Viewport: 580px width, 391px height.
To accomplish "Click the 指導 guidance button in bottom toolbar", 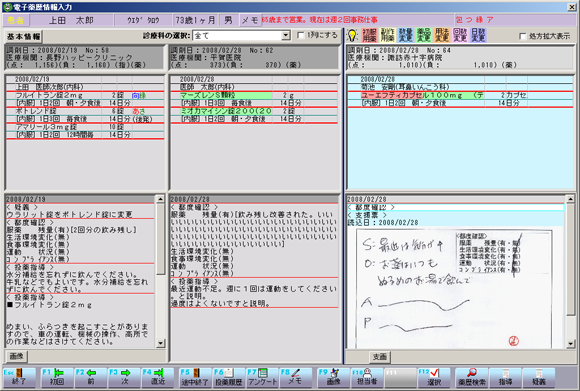I will [505, 377].
